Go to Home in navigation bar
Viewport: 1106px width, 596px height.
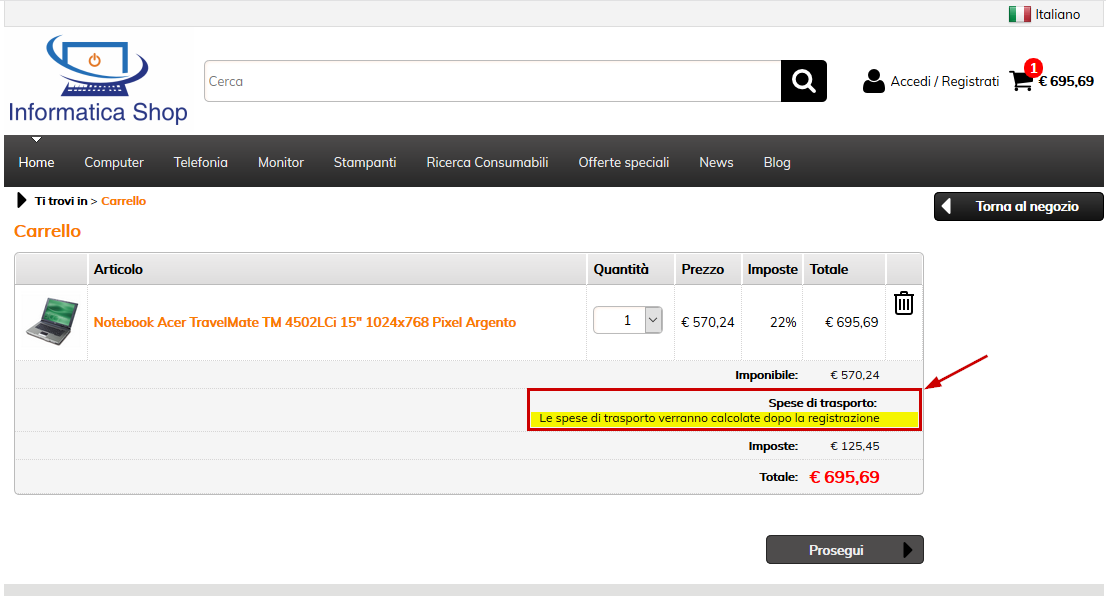(x=37, y=162)
